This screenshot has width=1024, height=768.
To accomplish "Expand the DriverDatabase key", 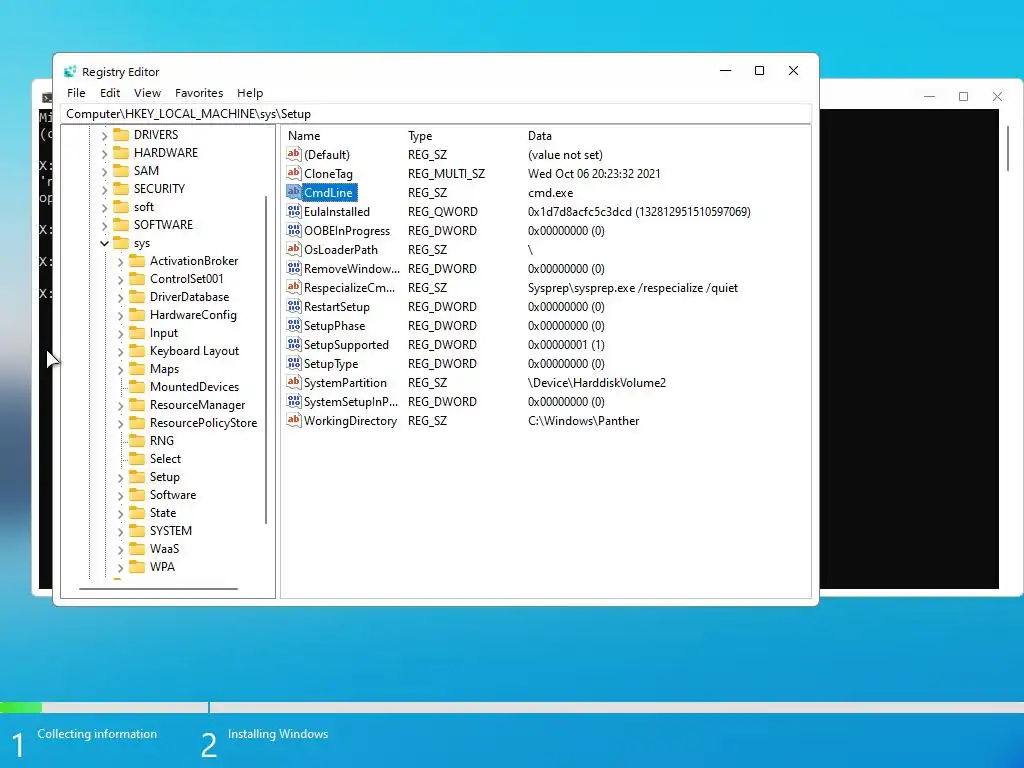I will pyautogui.click(x=120, y=297).
